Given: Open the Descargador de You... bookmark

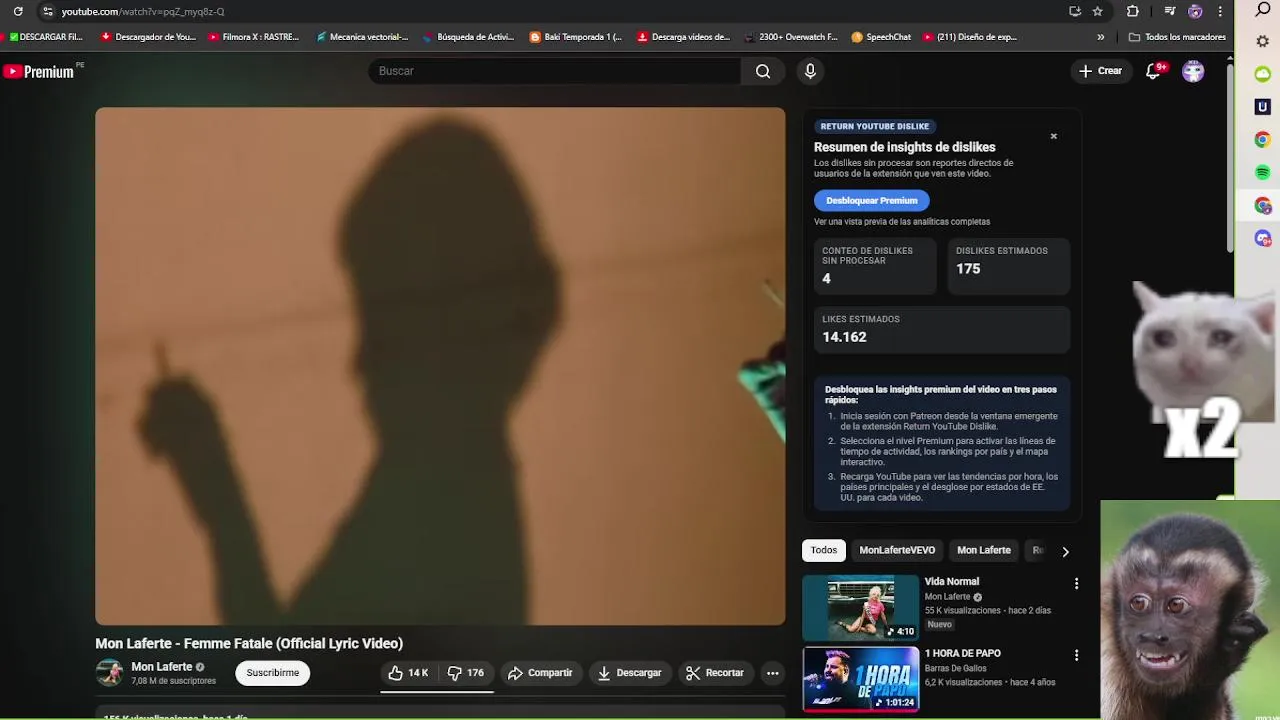Looking at the screenshot, I should click(149, 37).
